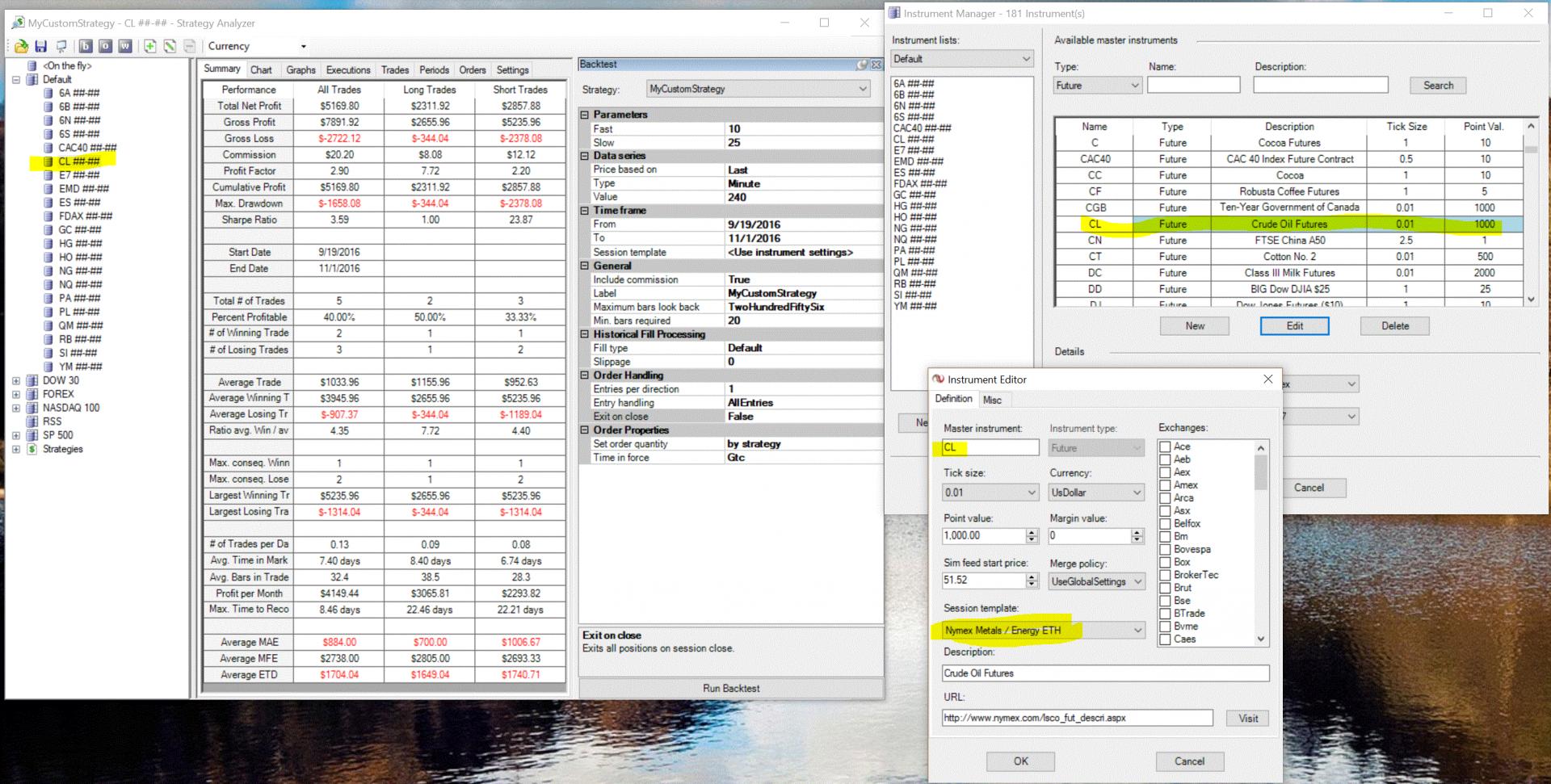1551x784 pixels.
Task: Click the database icon next to 6A ##-##
Action: 48,93
